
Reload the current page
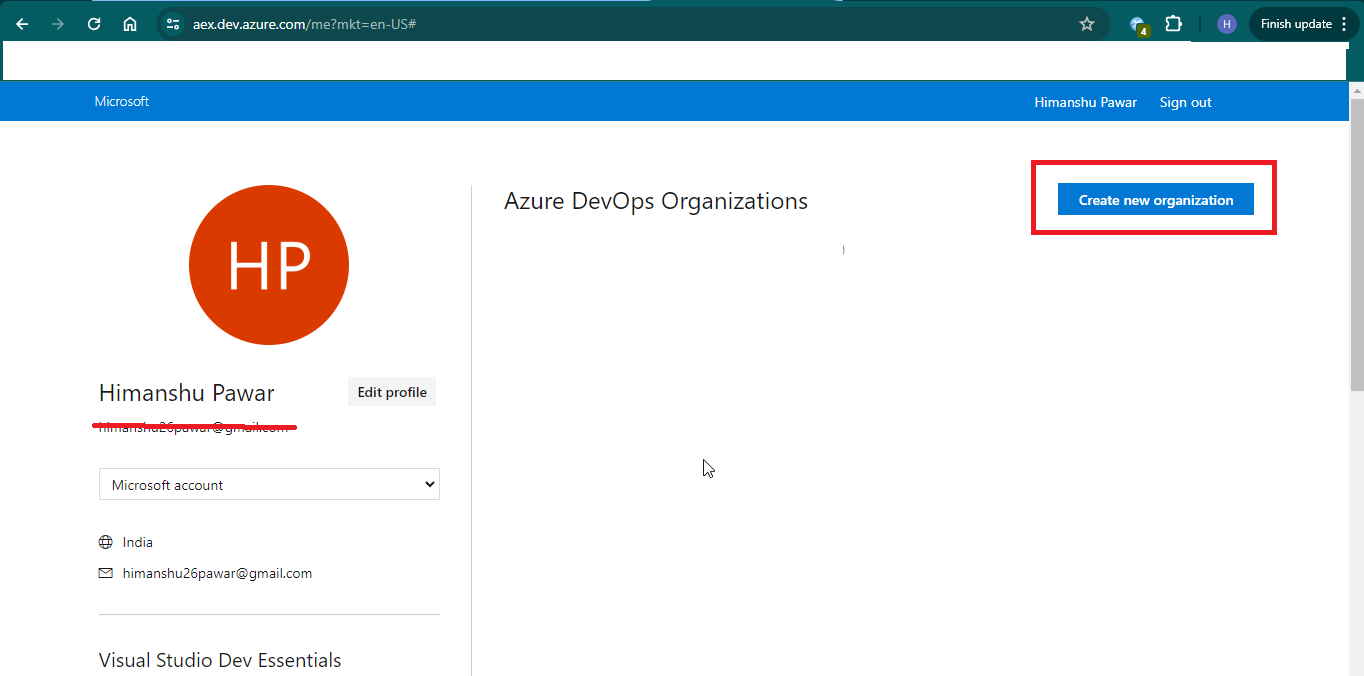coord(93,23)
